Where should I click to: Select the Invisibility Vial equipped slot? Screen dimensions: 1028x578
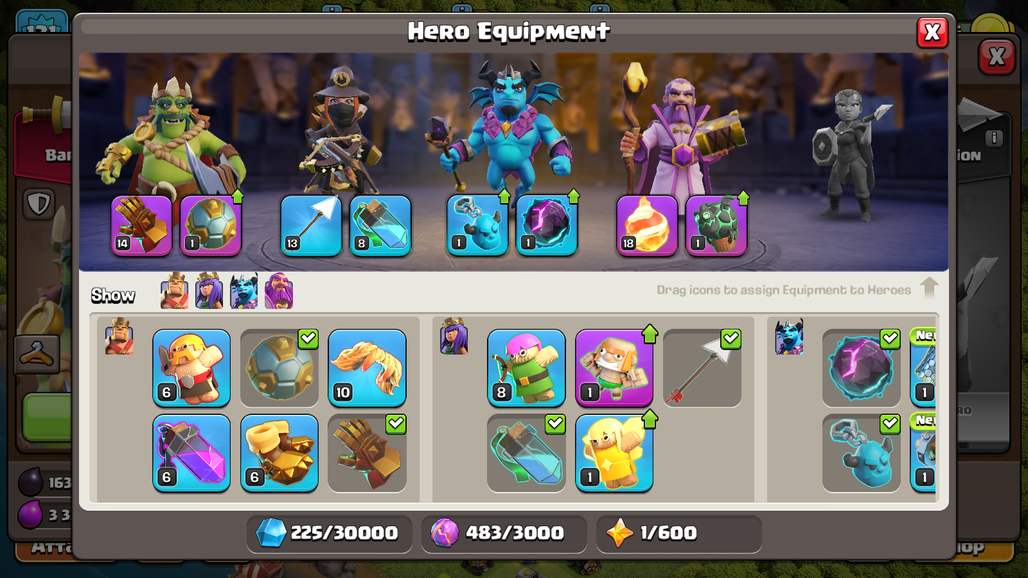tap(380, 225)
